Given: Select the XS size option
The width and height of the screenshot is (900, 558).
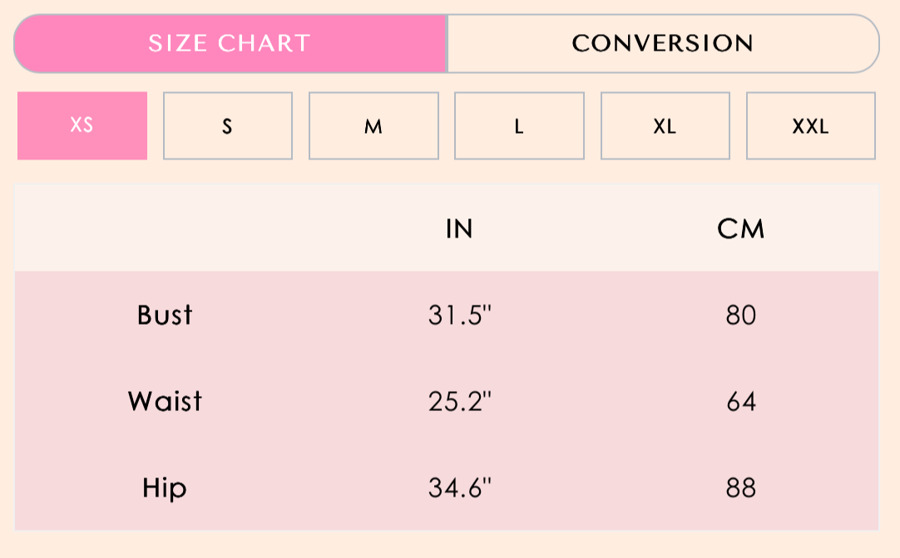Looking at the screenshot, I should click(82, 126).
